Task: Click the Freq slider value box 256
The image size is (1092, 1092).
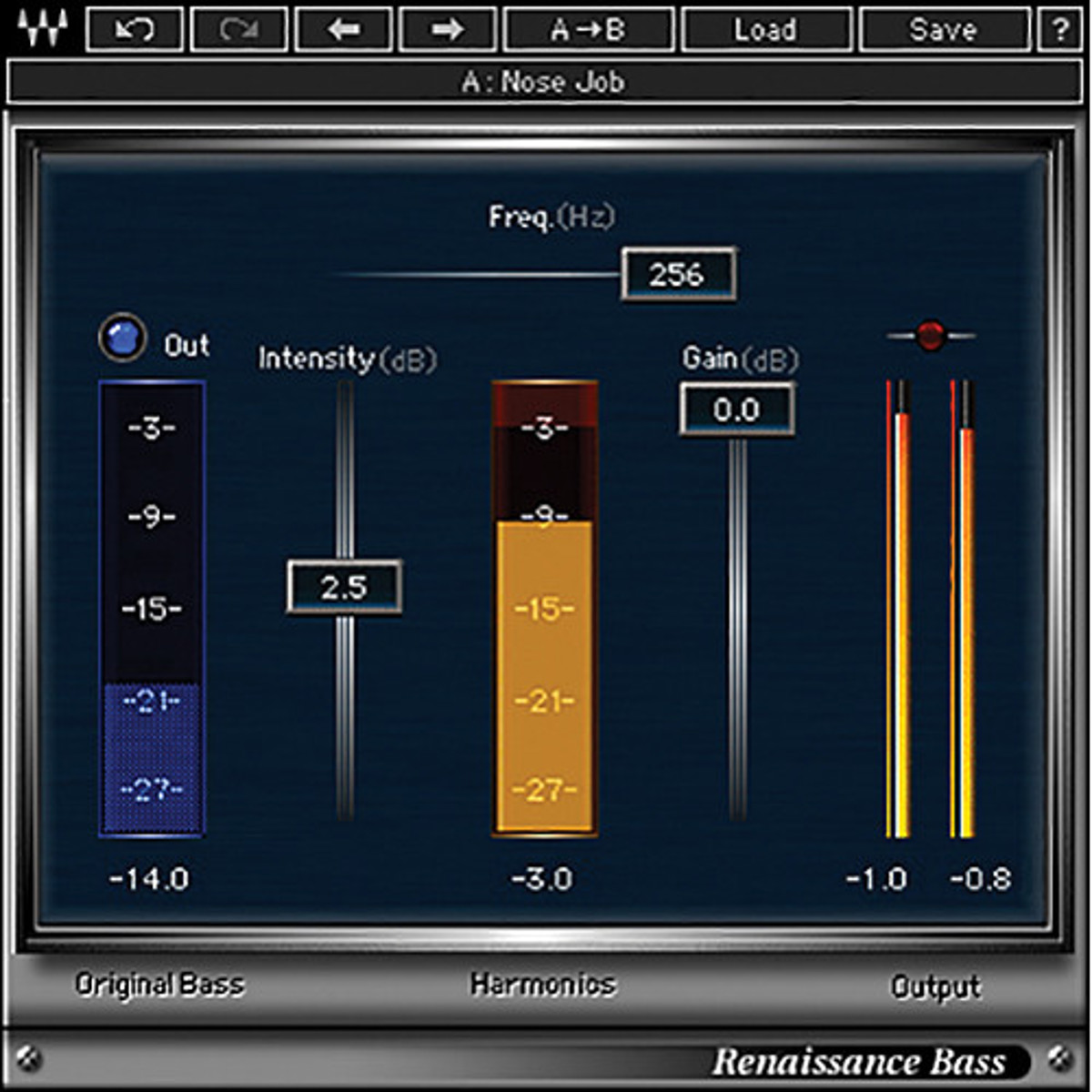Action: (678, 274)
